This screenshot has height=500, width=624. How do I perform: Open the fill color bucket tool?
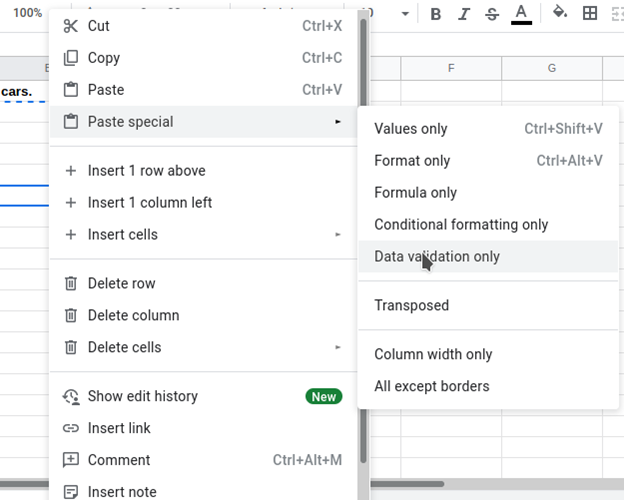coord(560,12)
